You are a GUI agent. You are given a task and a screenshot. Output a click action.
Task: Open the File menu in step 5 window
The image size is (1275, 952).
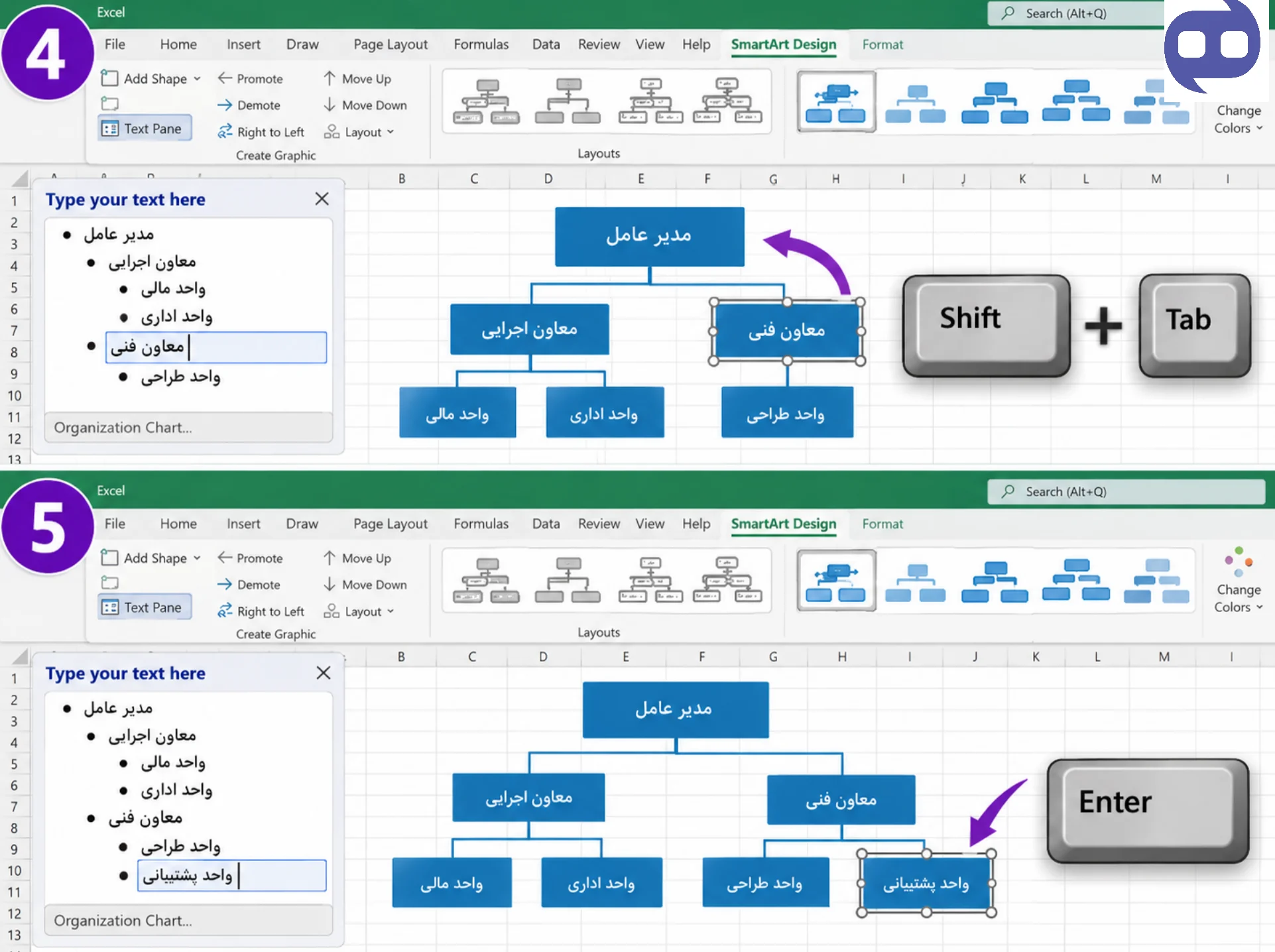point(115,524)
